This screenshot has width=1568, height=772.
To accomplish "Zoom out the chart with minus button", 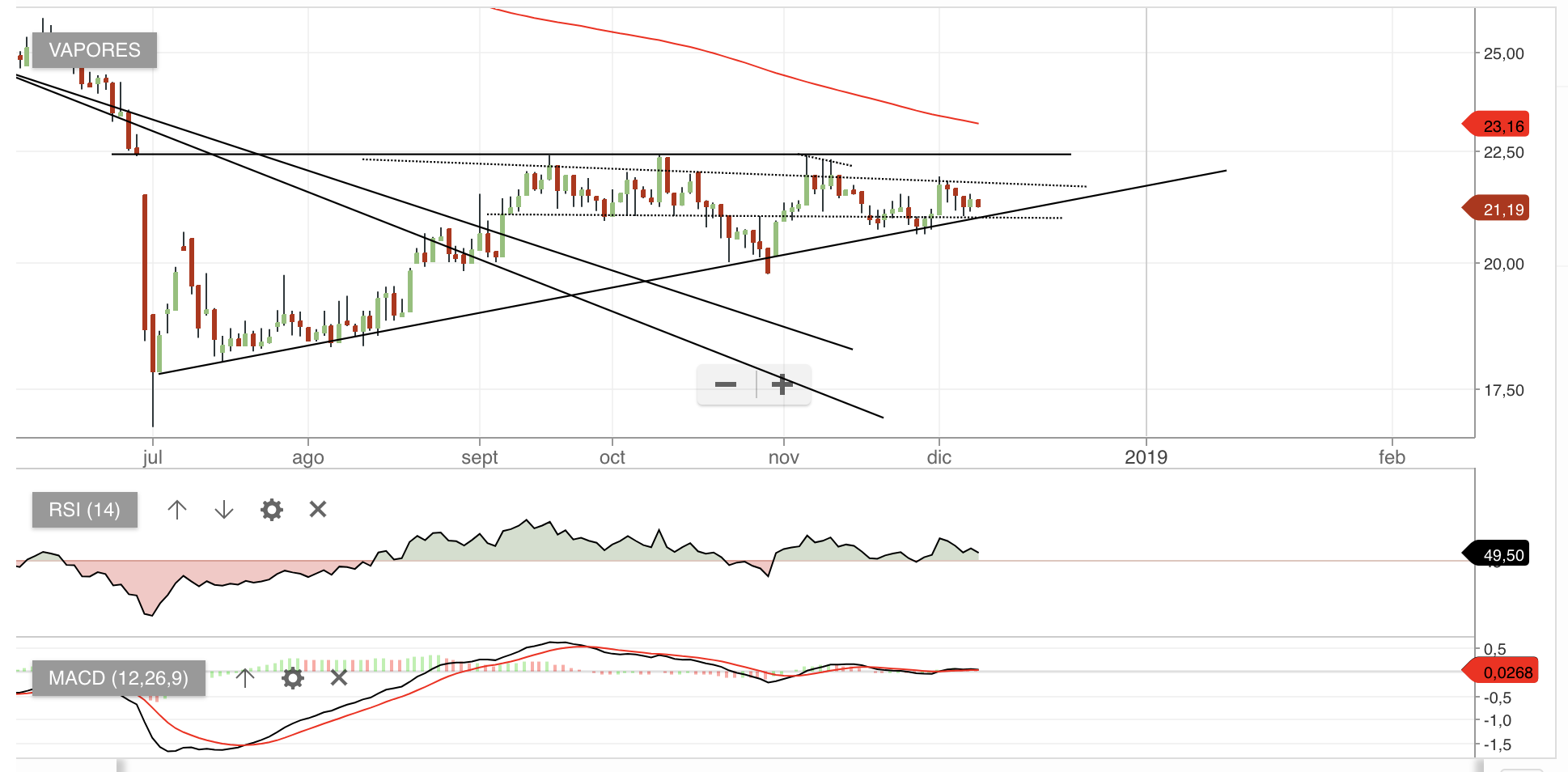I will pos(726,384).
